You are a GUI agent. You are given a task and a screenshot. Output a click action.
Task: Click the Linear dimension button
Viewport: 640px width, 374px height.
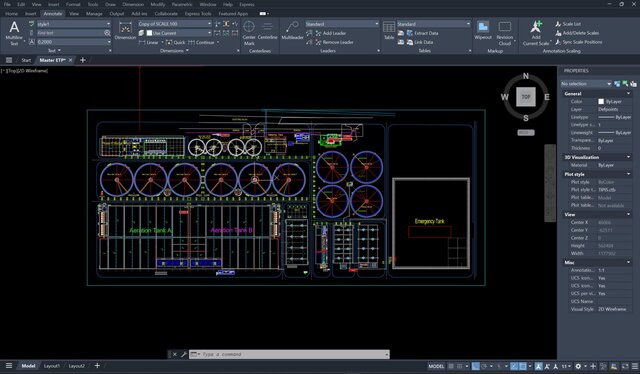pos(149,42)
